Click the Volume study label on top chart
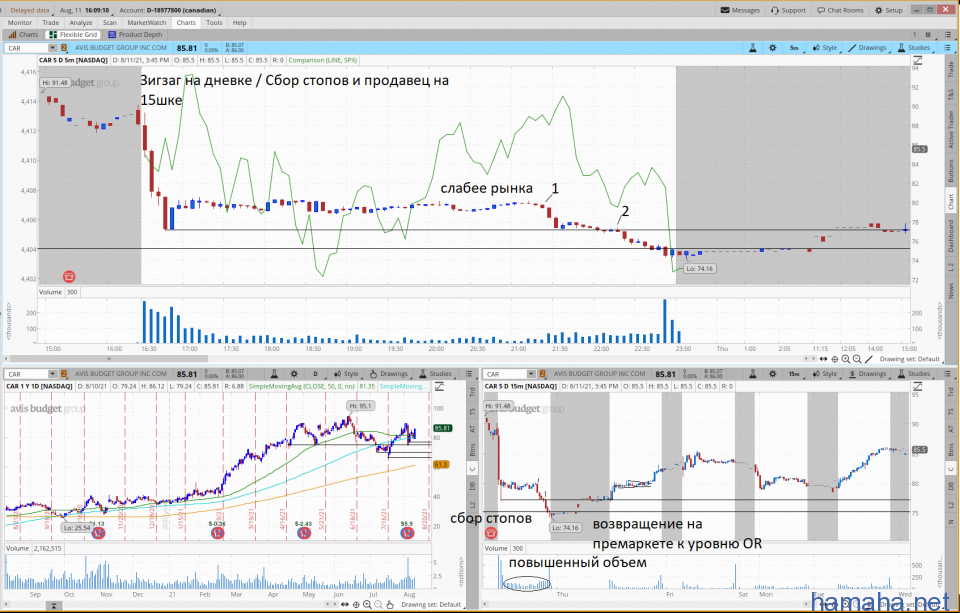The image size is (960, 613). tap(50, 292)
